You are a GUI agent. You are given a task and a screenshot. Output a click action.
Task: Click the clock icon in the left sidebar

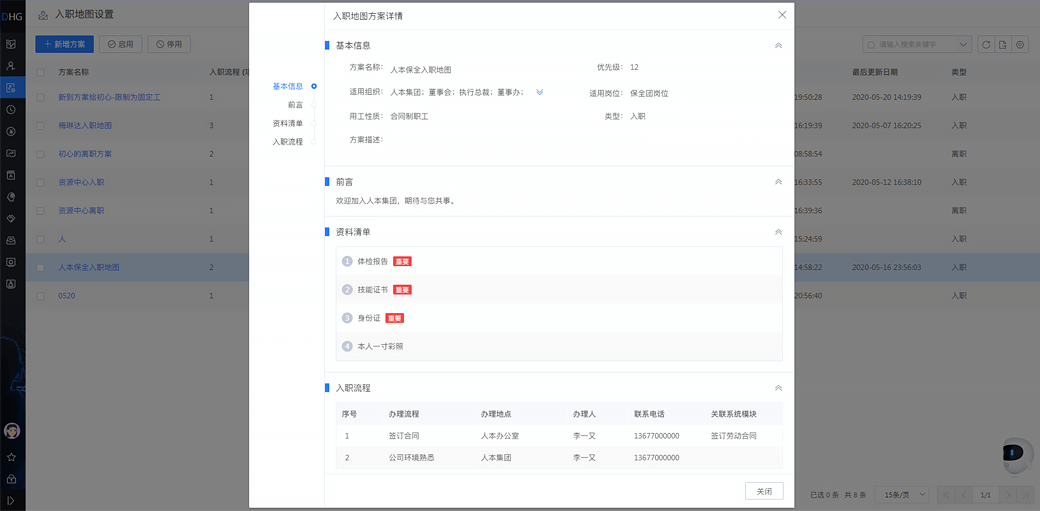tap(11, 109)
